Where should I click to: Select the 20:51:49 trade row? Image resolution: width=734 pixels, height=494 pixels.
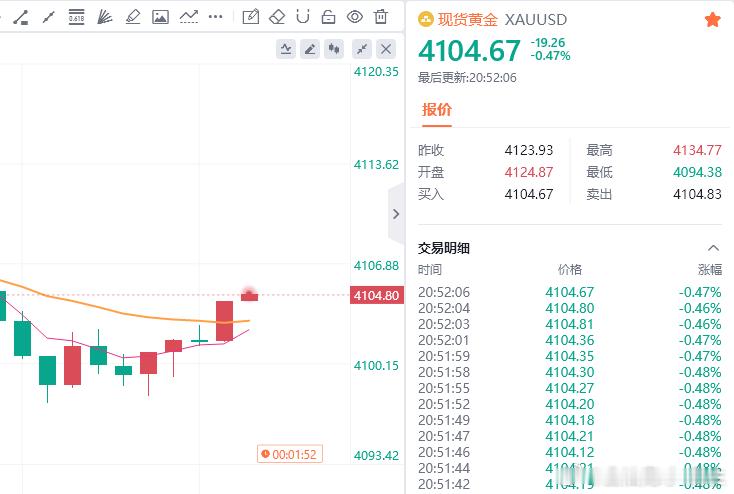(x=570, y=420)
